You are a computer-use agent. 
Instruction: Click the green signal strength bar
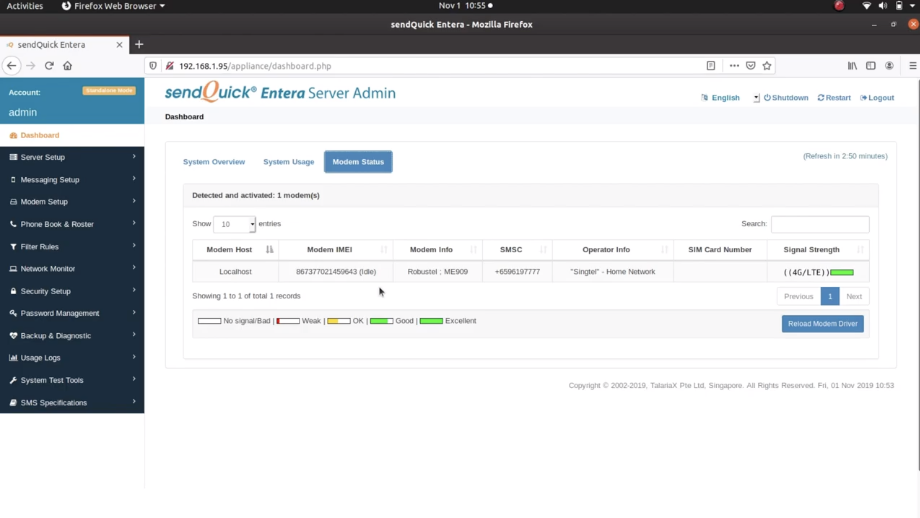(842, 272)
